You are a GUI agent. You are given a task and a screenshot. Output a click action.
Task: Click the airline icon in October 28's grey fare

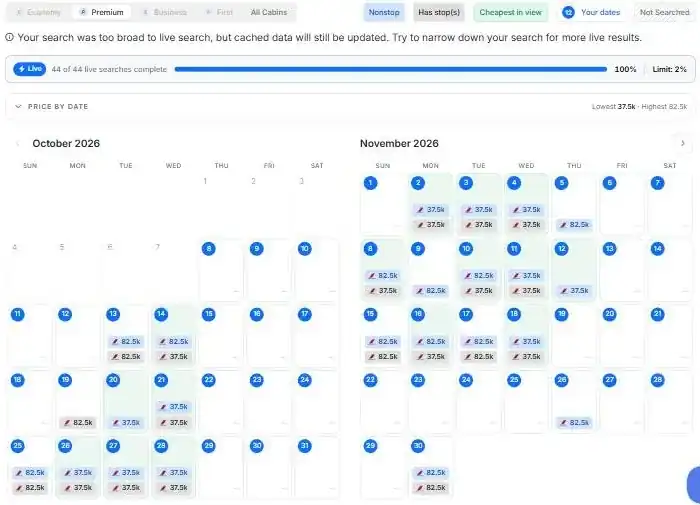pos(163,488)
